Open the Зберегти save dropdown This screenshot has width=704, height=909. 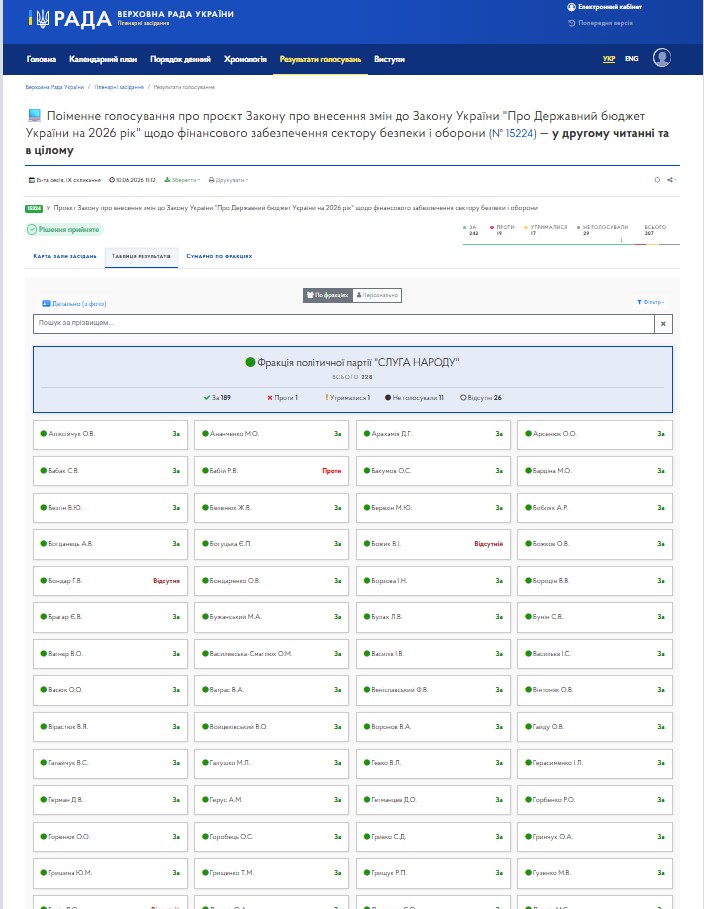pyautogui.click(x=182, y=180)
